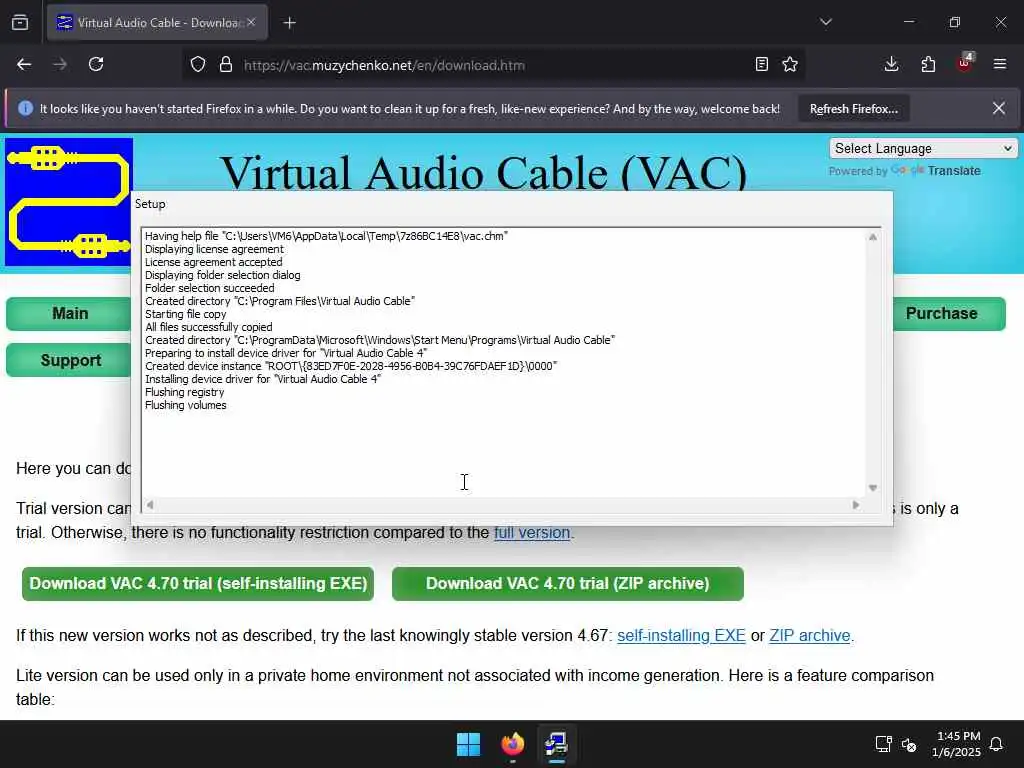Download VAC 4.70 trial ZIP archive
The image size is (1024, 768).
(568, 584)
